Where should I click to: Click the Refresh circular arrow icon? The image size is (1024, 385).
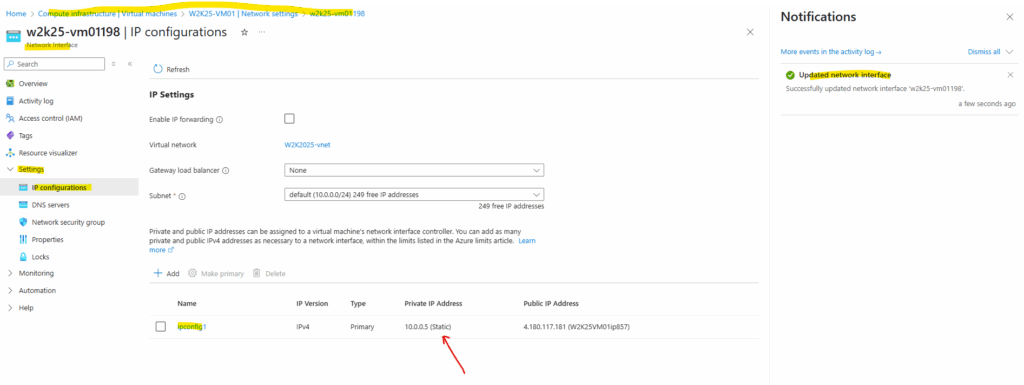[x=157, y=69]
